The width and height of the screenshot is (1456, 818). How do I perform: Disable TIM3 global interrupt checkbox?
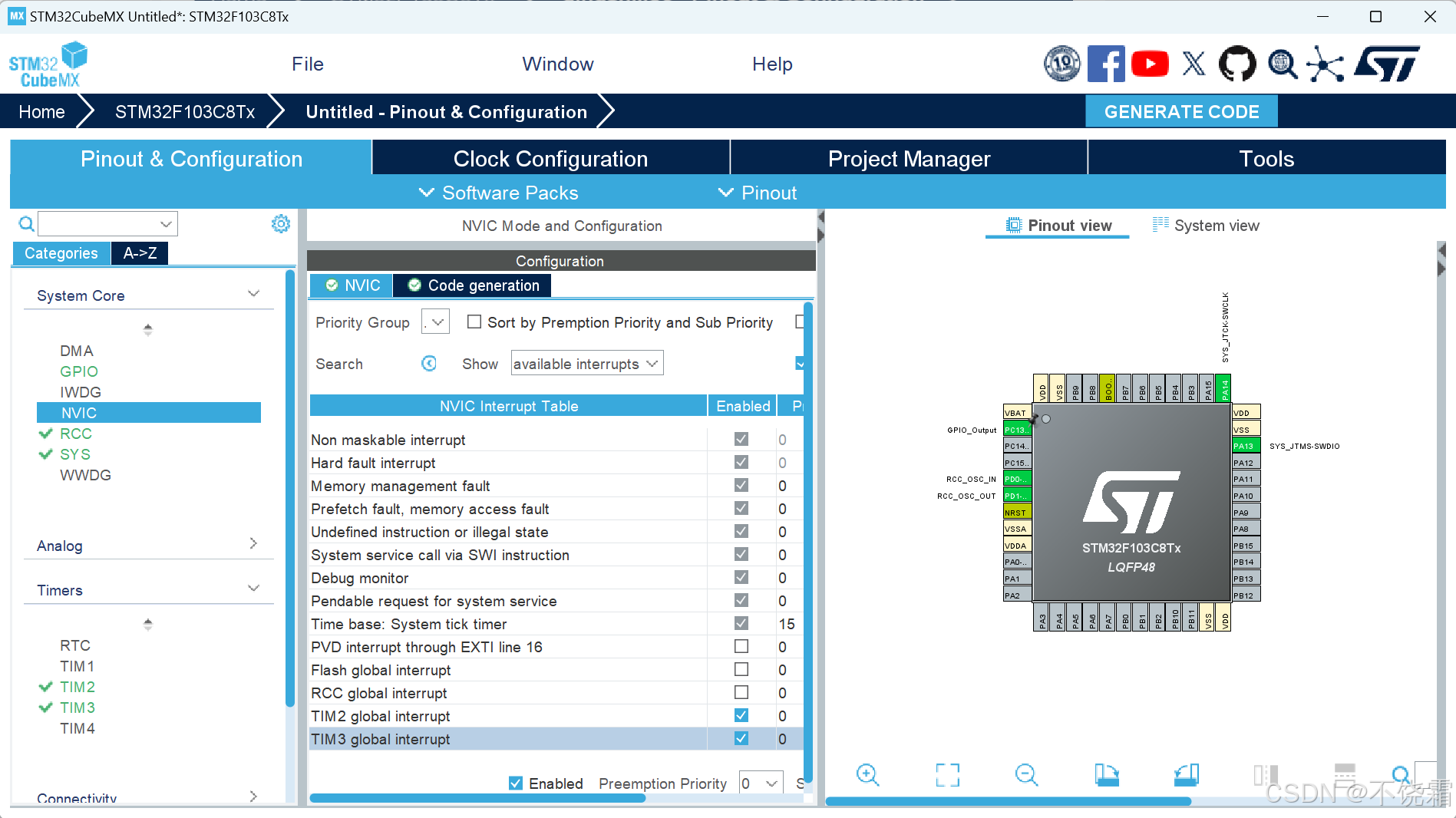click(741, 738)
